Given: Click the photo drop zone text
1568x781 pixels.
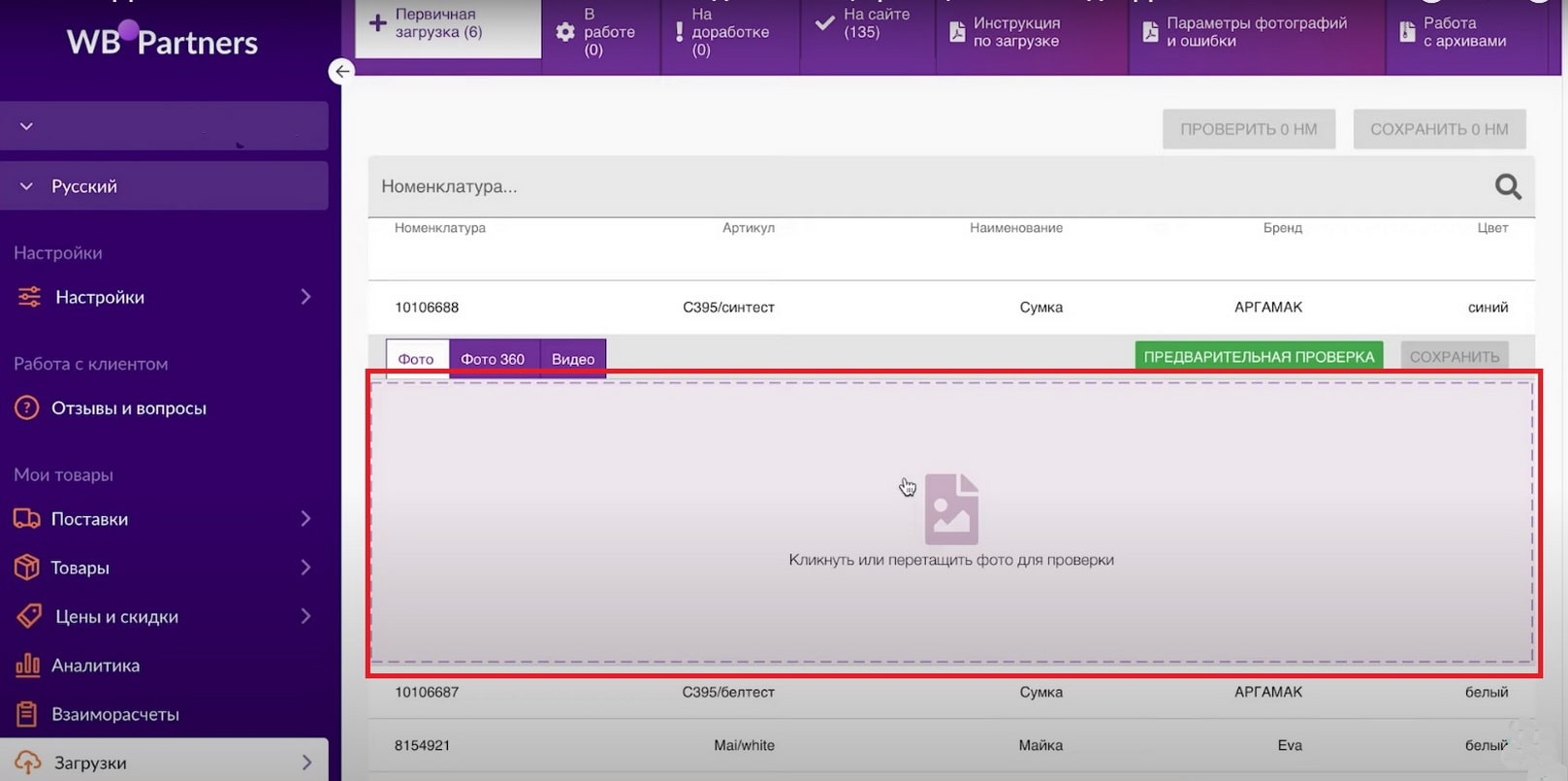Looking at the screenshot, I should click(x=951, y=560).
